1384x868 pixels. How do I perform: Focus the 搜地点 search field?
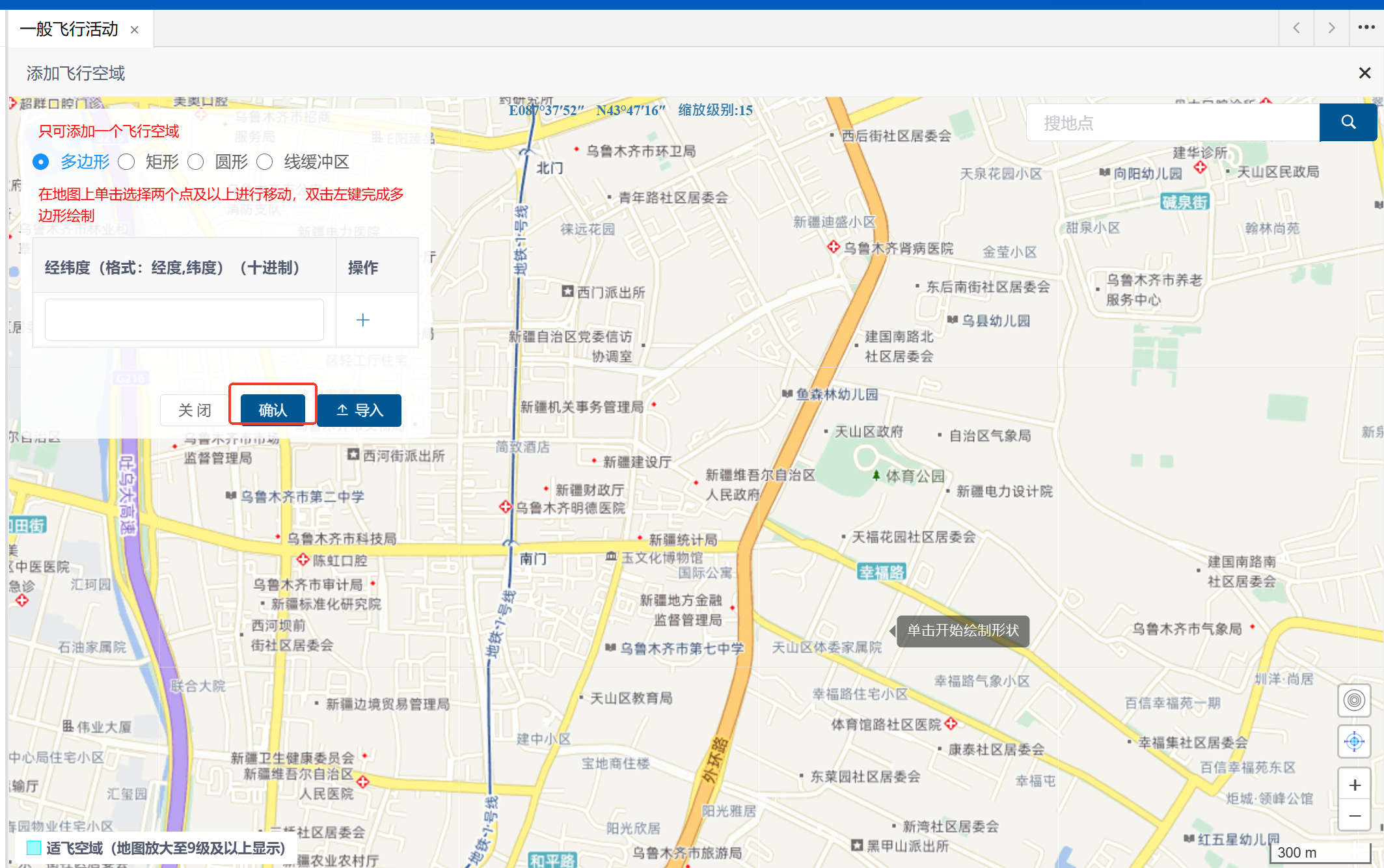click(1173, 122)
